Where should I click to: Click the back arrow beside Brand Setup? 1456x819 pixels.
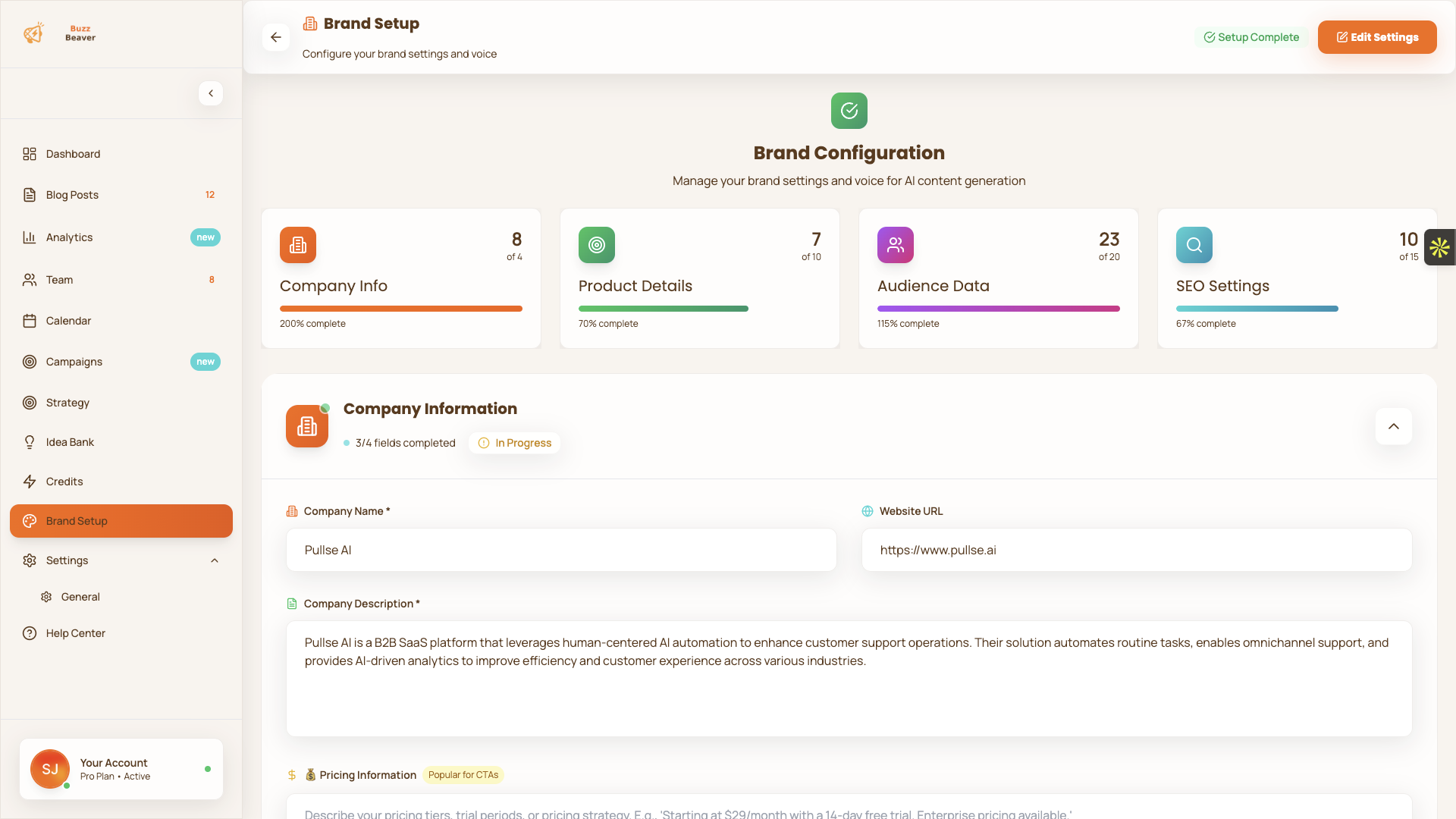tap(276, 37)
